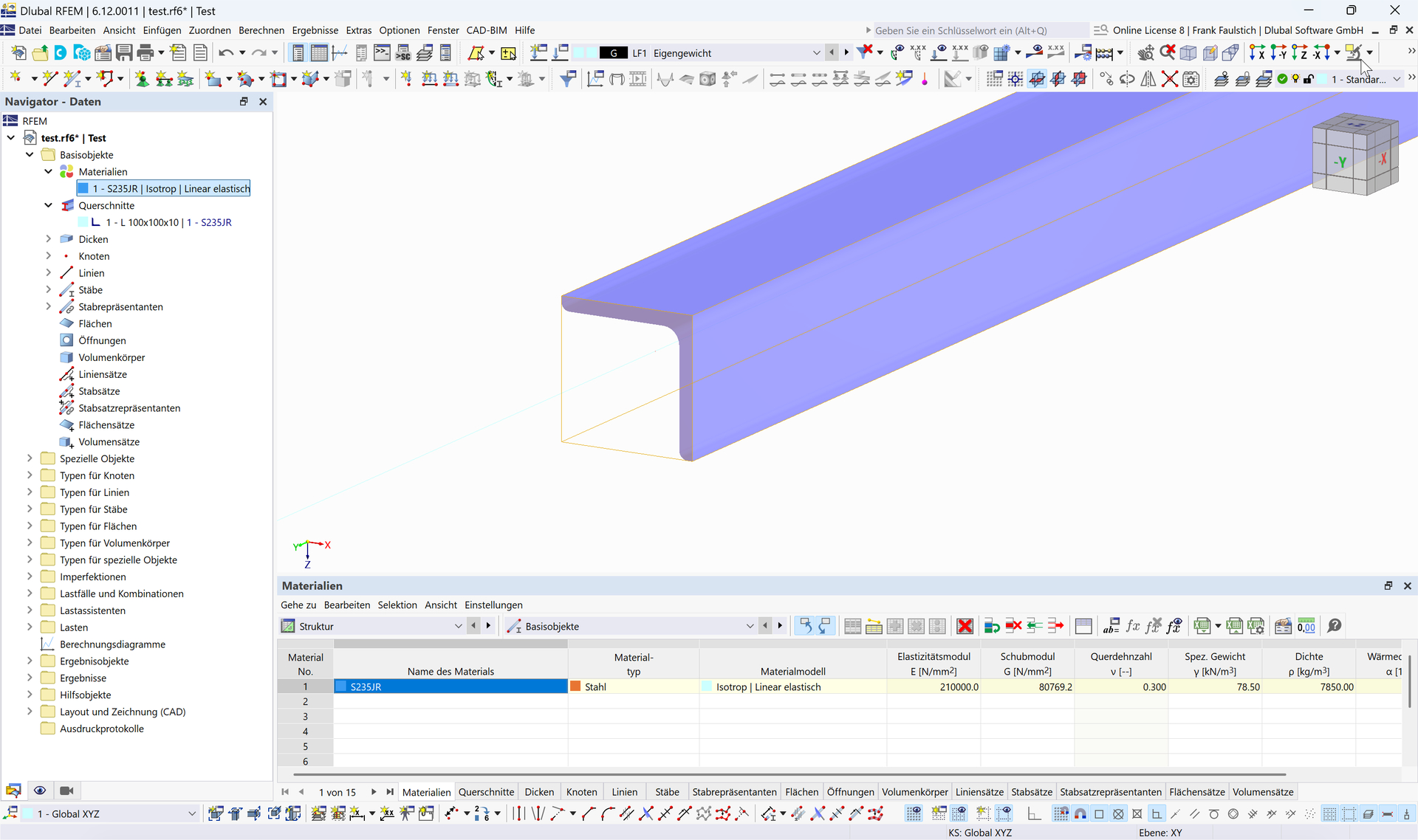The image size is (1418, 840).
Task: Open the Berechnen menu
Action: (261, 30)
